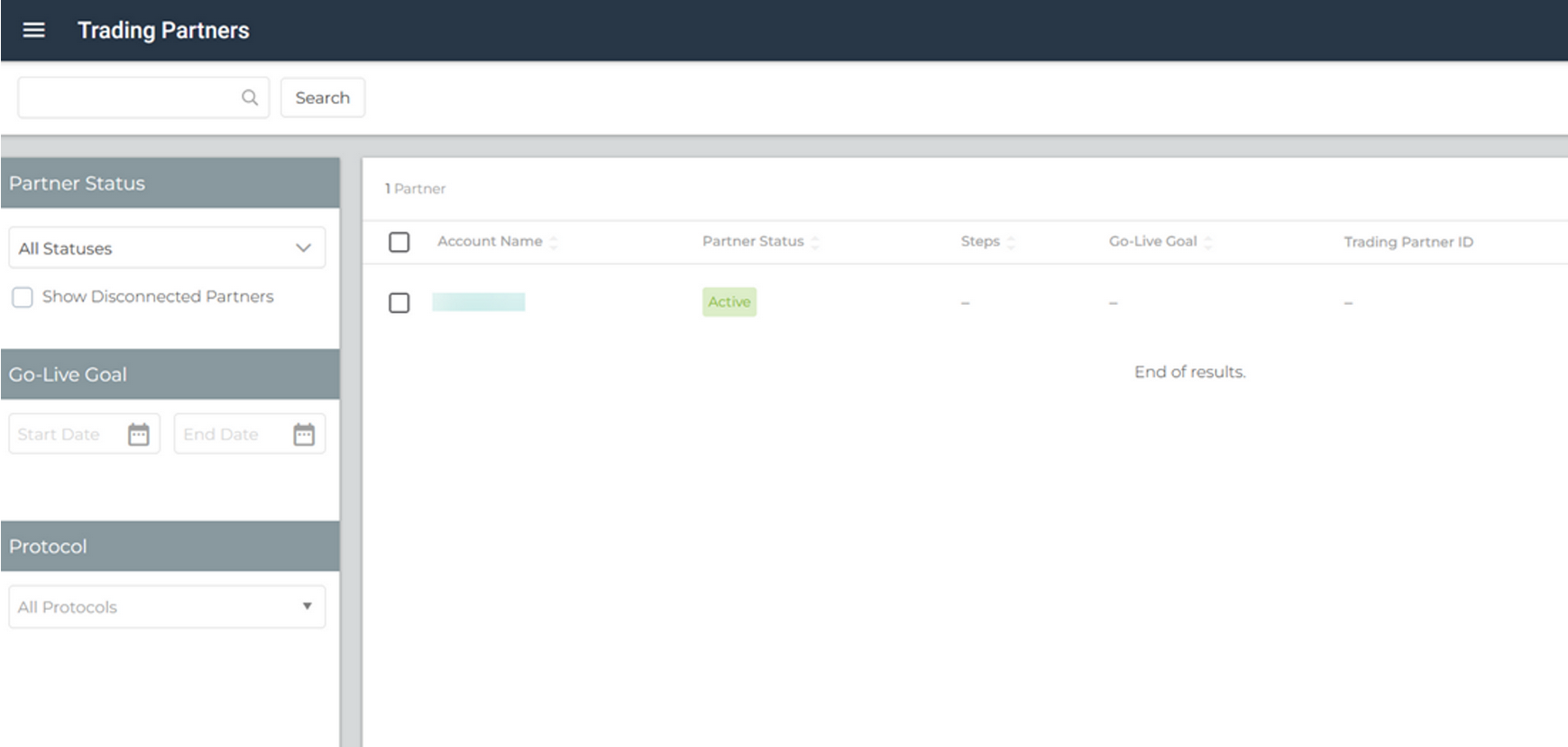Click the Steps column header text
This screenshot has height=747, width=1568.
(x=980, y=241)
